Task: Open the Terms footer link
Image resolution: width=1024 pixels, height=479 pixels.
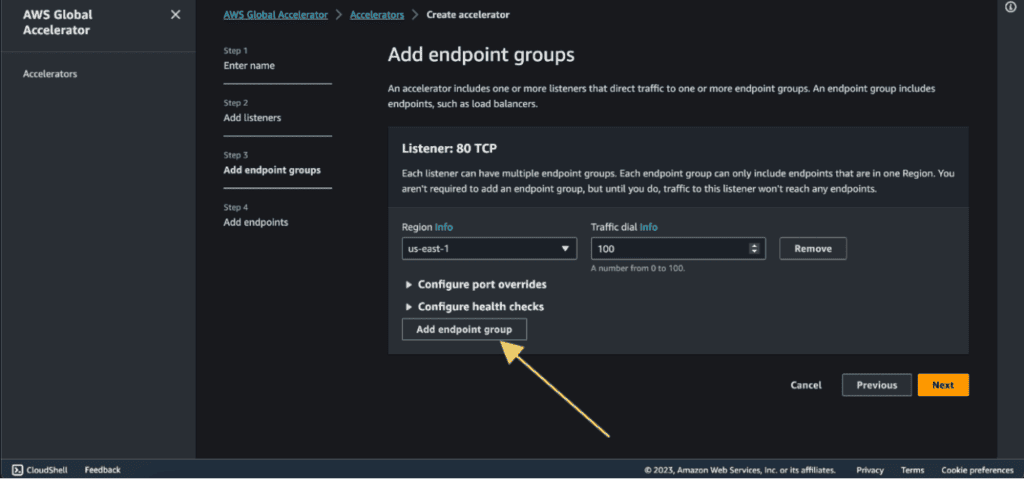Action: tap(912, 470)
